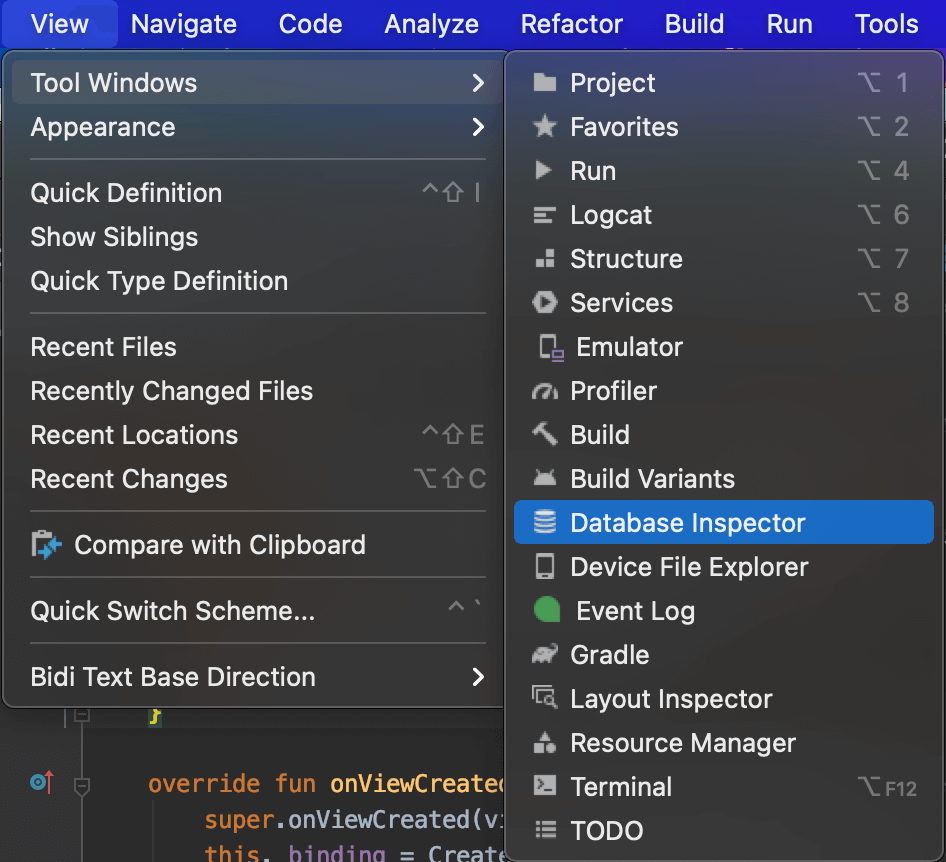This screenshot has height=862, width=946.
Task: Click the Emulator device icon
Action: [x=551, y=347]
